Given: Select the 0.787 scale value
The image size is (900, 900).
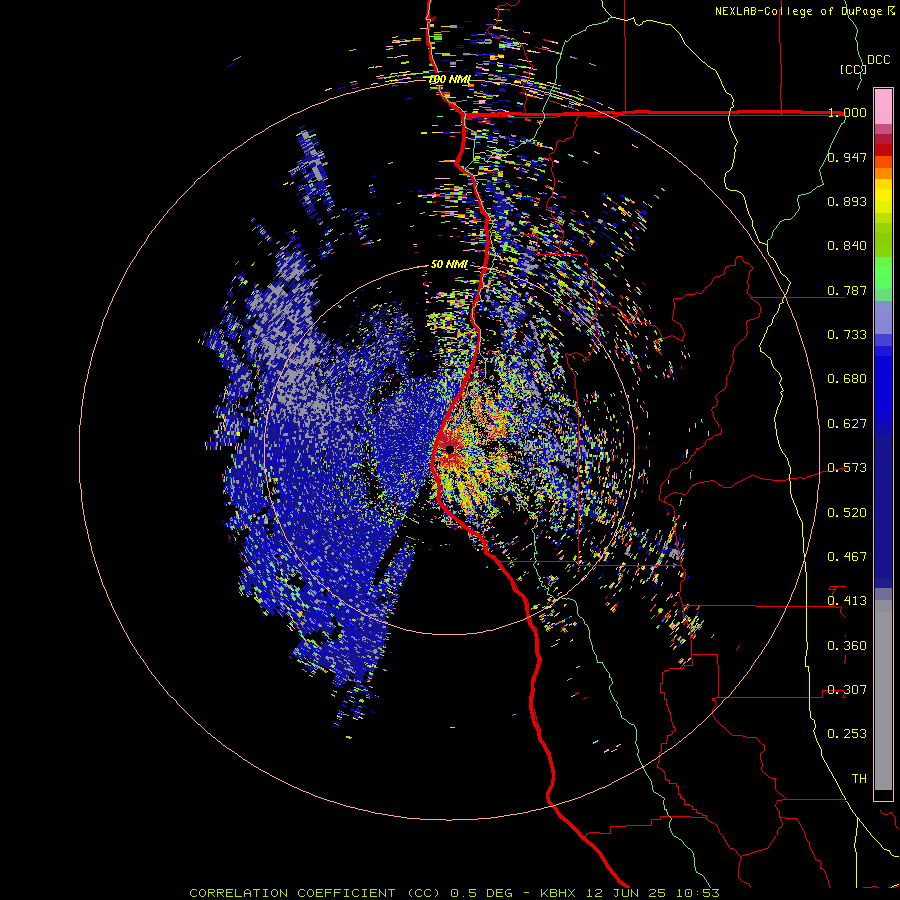Looking at the screenshot, I should [x=847, y=290].
